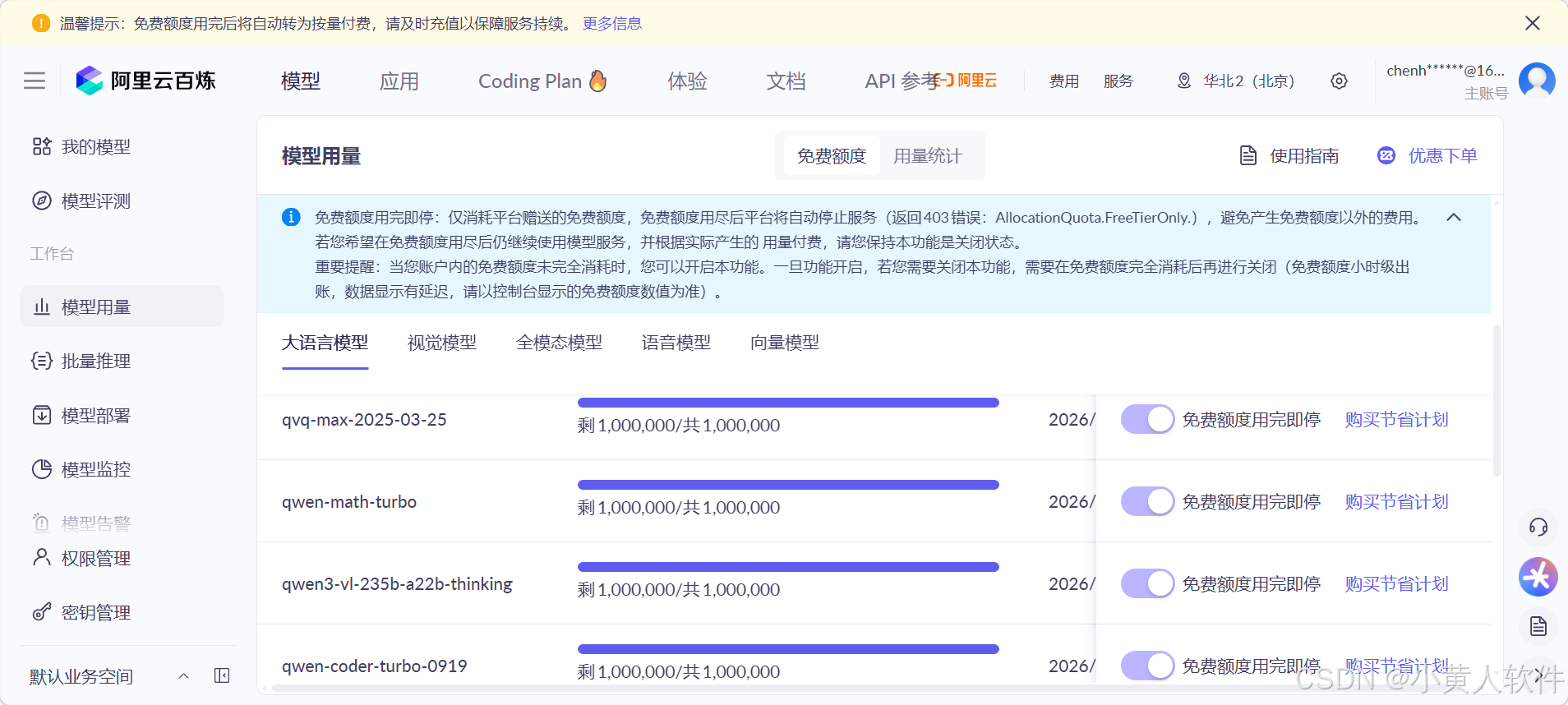Select the 语音模型 tab
The width and height of the screenshot is (1568, 705).
click(676, 342)
